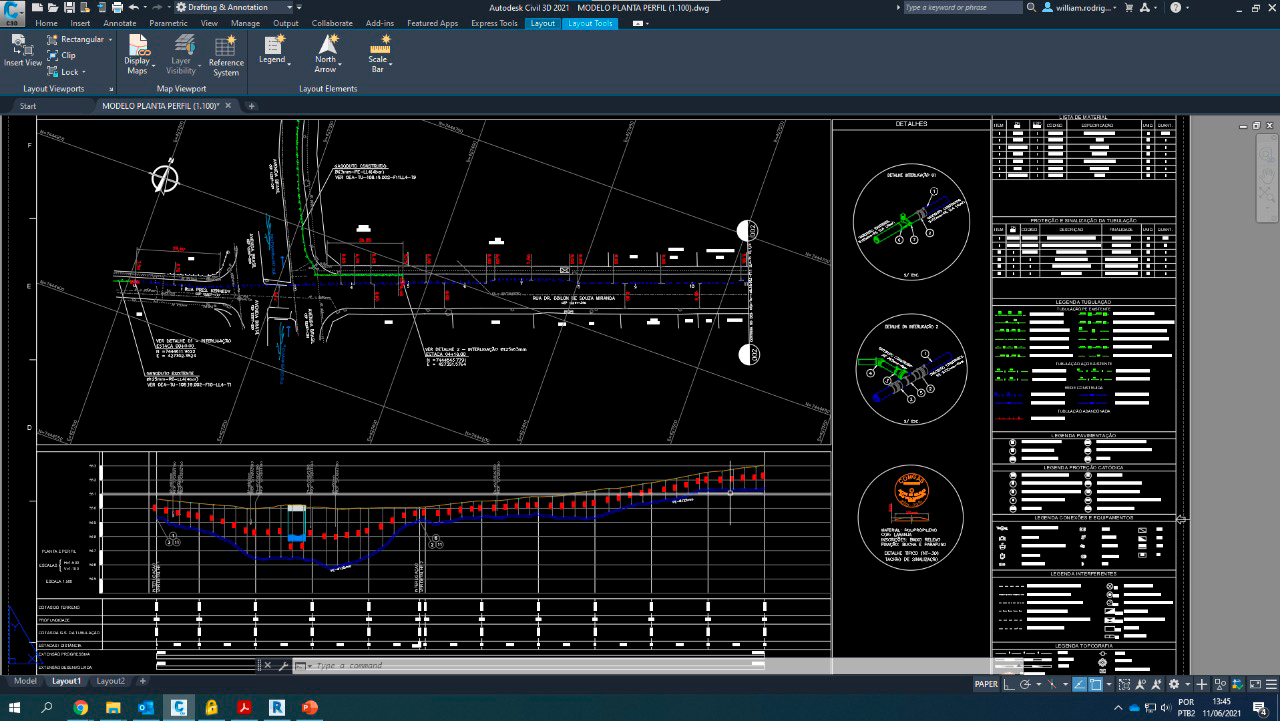Viewport: 1280px width, 721px height.
Task: Toggle lineweight display in status bar
Action: point(1080,684)
